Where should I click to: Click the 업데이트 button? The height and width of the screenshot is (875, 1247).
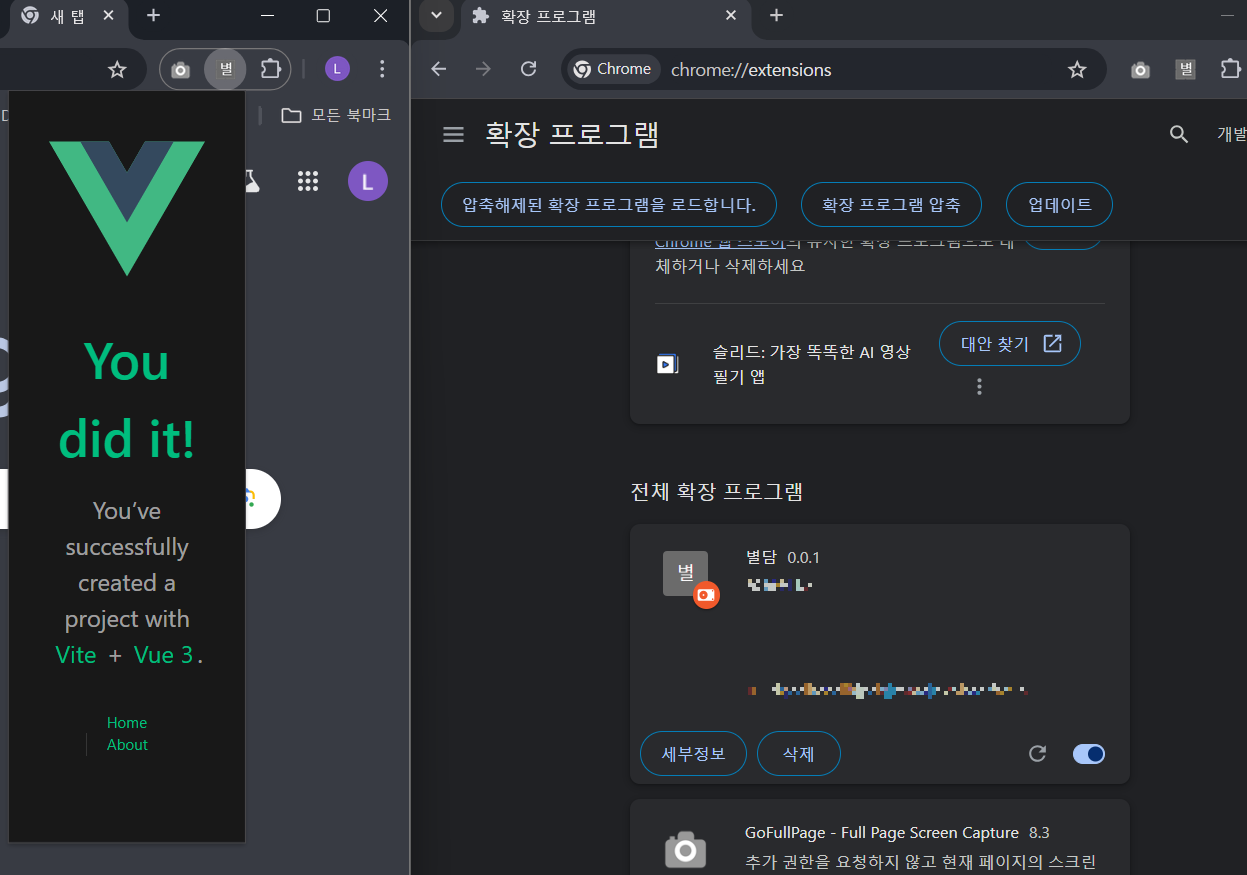[1059, 205]
